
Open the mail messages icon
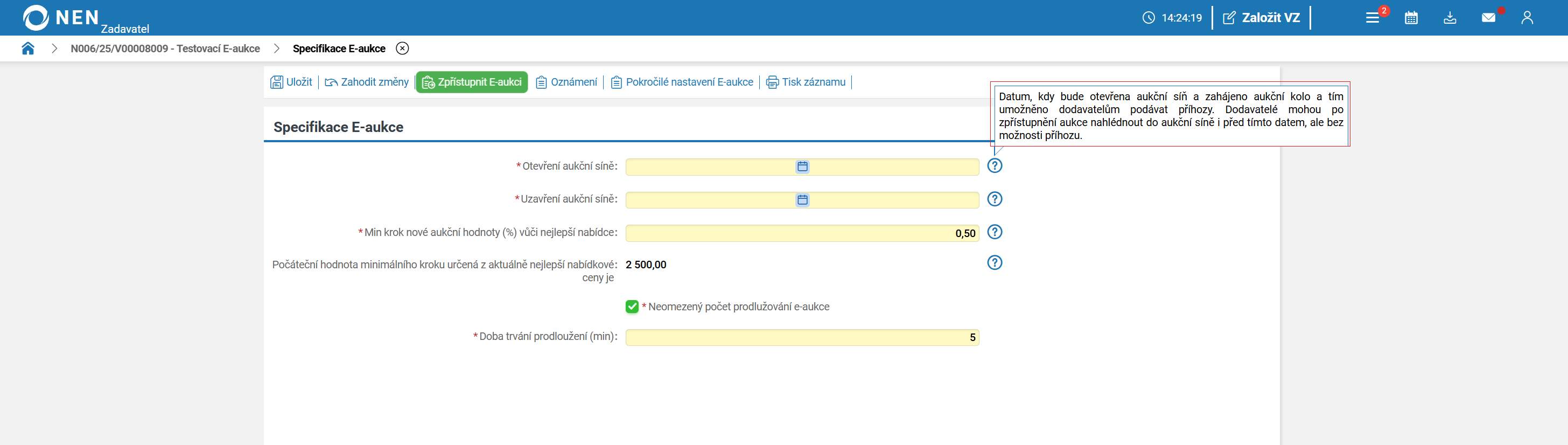(x=1488, y=18)
